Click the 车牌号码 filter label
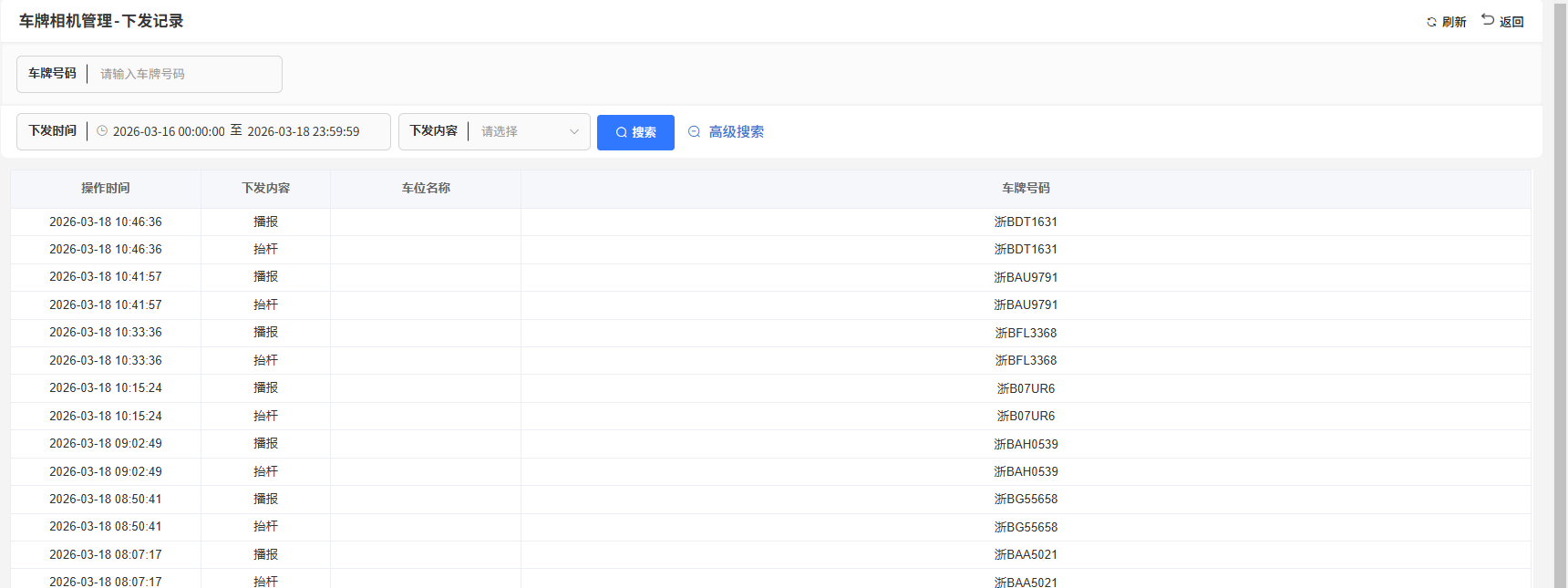 pos(52,73)
